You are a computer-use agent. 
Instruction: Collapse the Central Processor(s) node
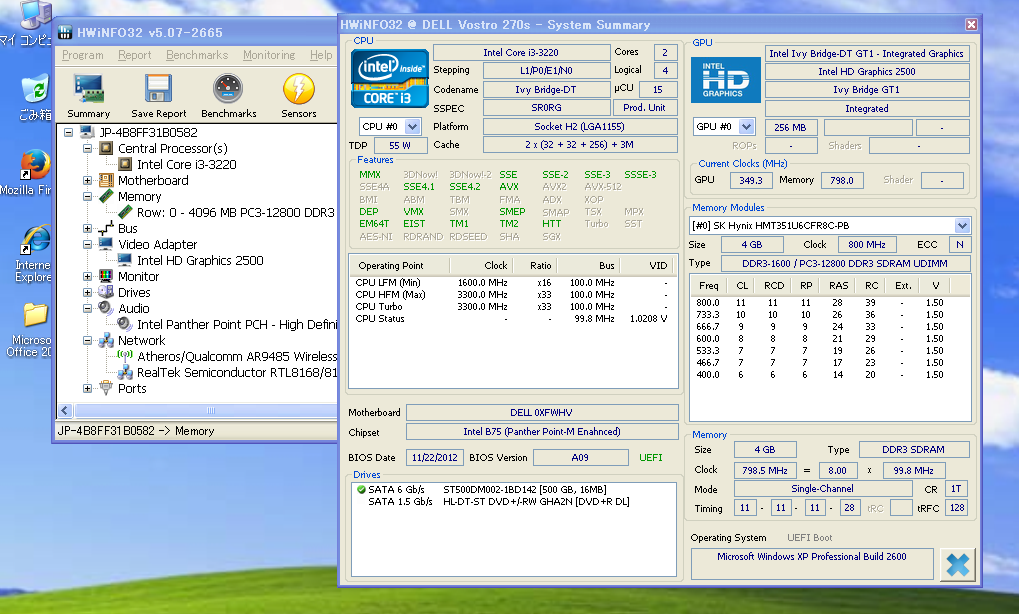[x=87, y=148]
